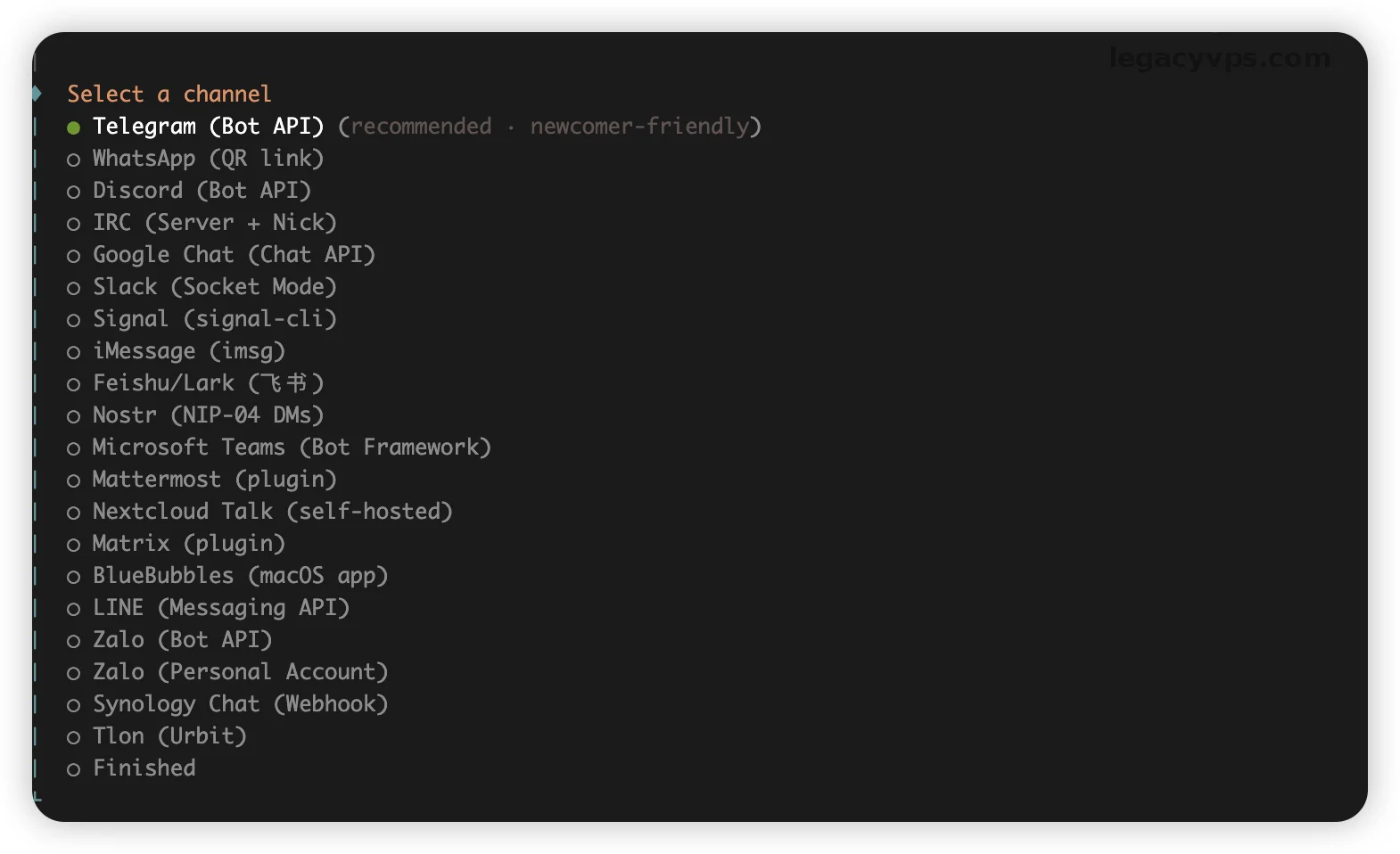This screenshot has width=1400, height=854.
Task: Choose Nostr (NIP-04 DMs) channel
Action: point(208,415)
